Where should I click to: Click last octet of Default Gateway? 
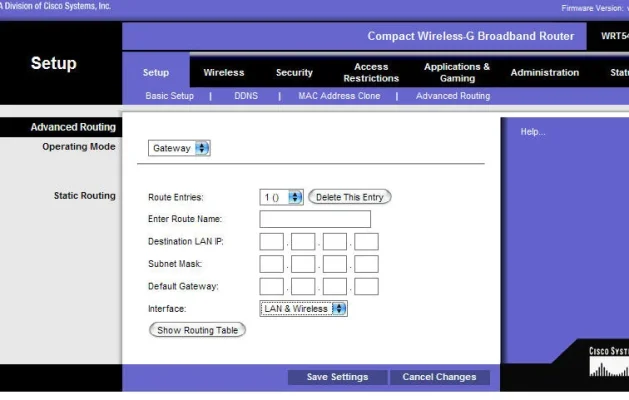(x=366, y=287)
